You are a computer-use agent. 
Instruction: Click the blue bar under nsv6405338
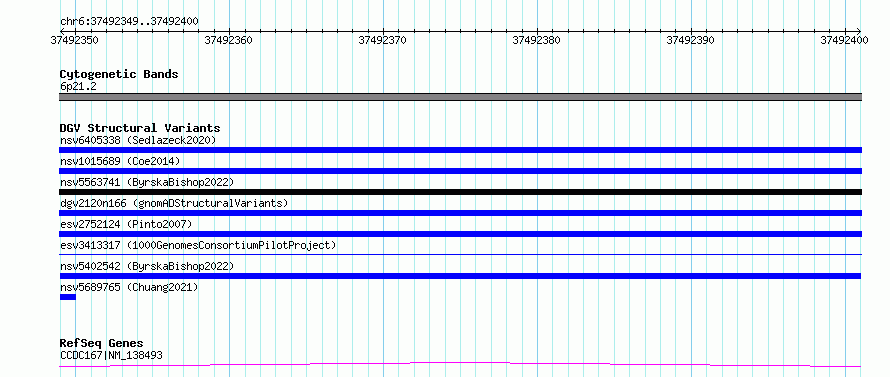460,150
